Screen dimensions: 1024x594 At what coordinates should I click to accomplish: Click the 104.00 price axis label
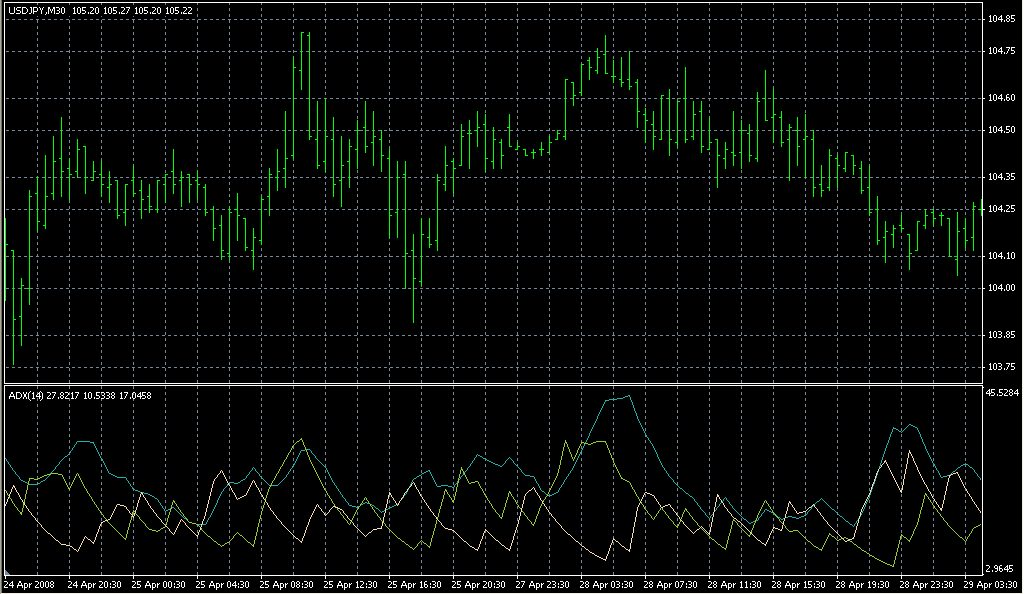click(x=1001, y=287)
